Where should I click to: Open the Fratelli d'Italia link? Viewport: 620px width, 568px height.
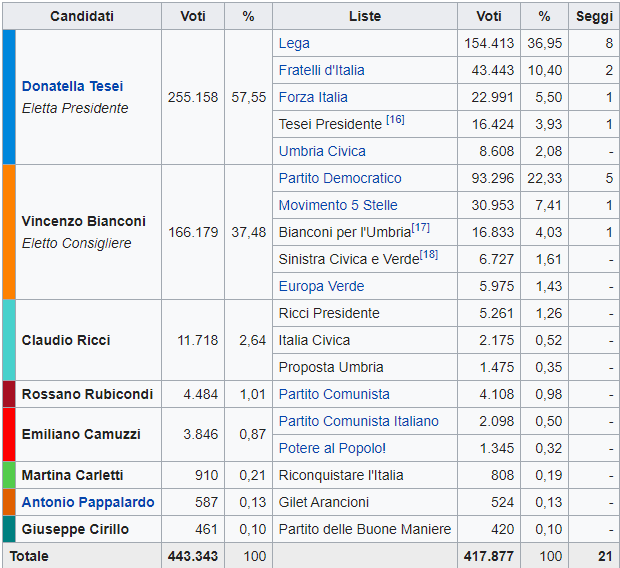pyautogui.click(x=321, y=70)
